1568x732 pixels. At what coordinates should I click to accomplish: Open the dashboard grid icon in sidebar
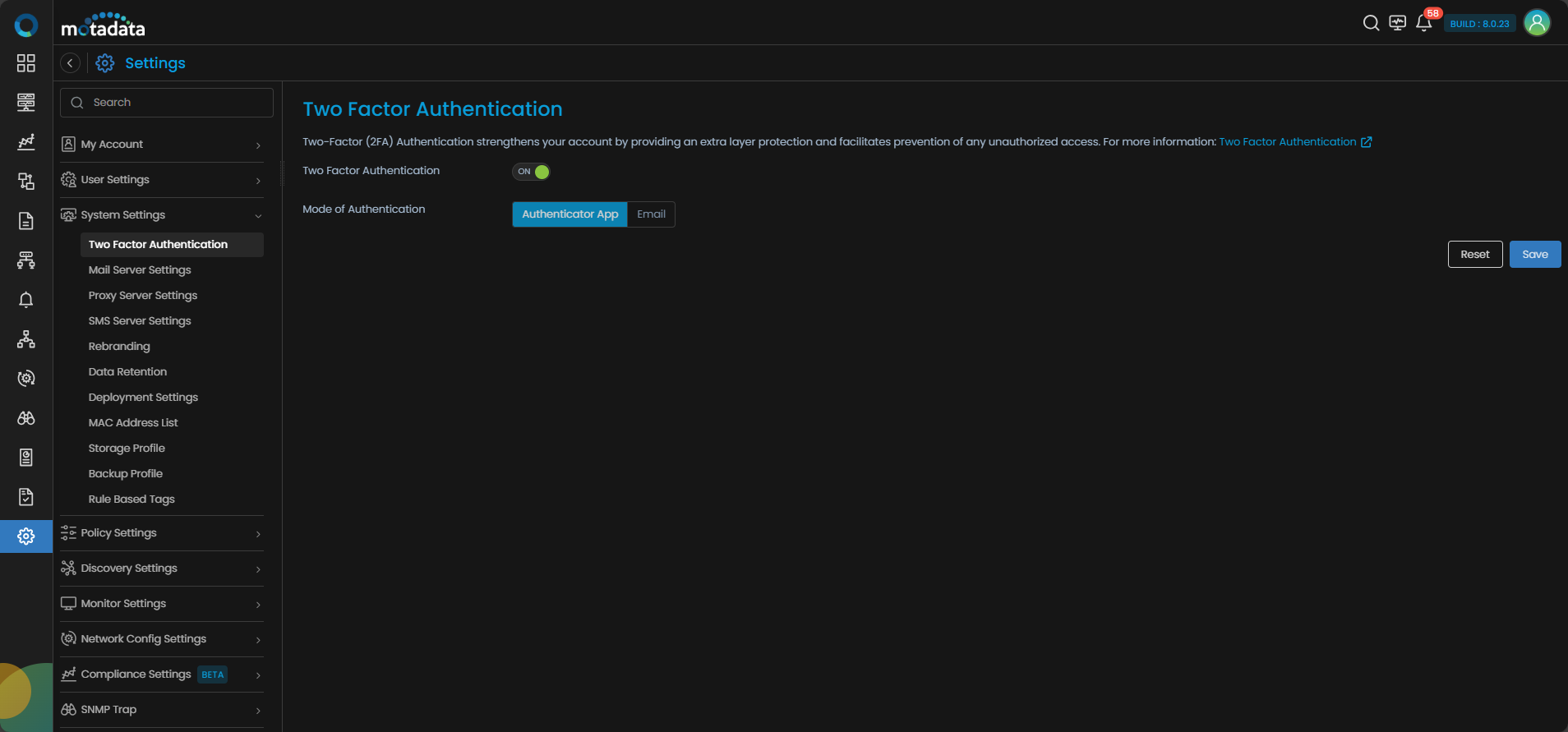(26, 63)
